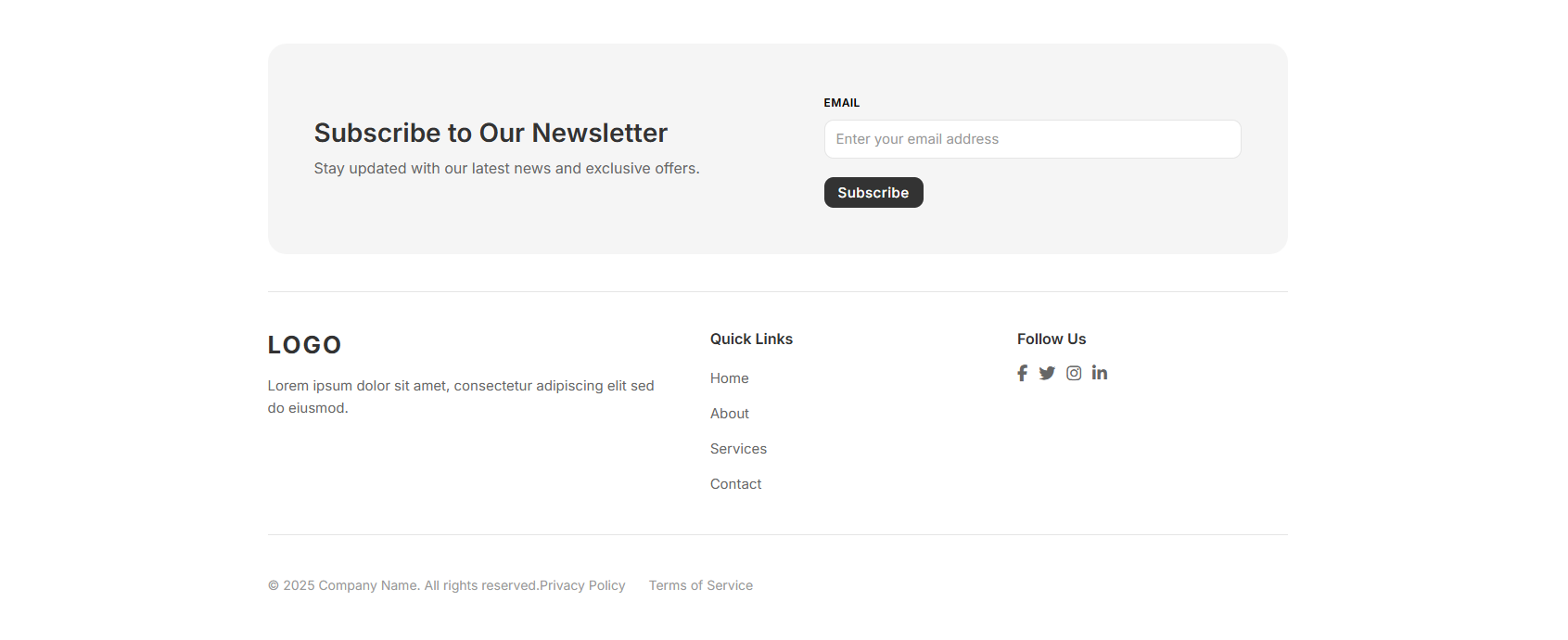The height and width of the screenshot is (640, 1568).
Task: Click the Stay updated newsletter subtitle
Action: [x=506, y=169]
